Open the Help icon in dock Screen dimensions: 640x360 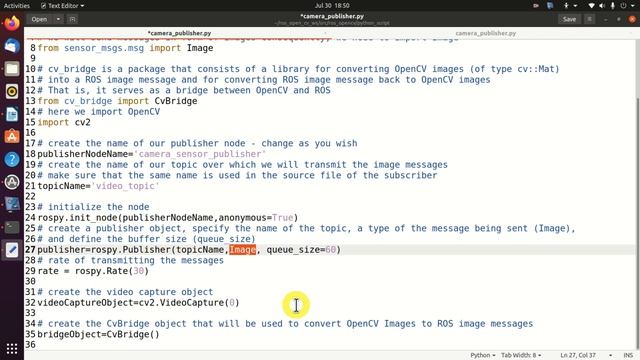point(12,159)
